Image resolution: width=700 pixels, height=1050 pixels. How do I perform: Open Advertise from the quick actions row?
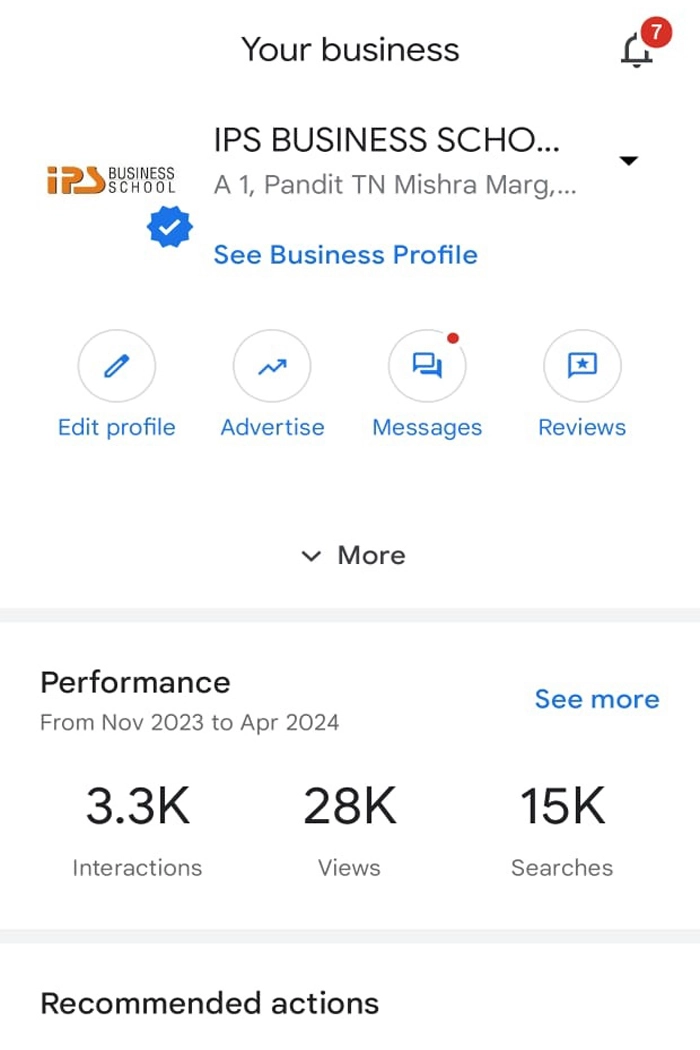pos(271,365)
